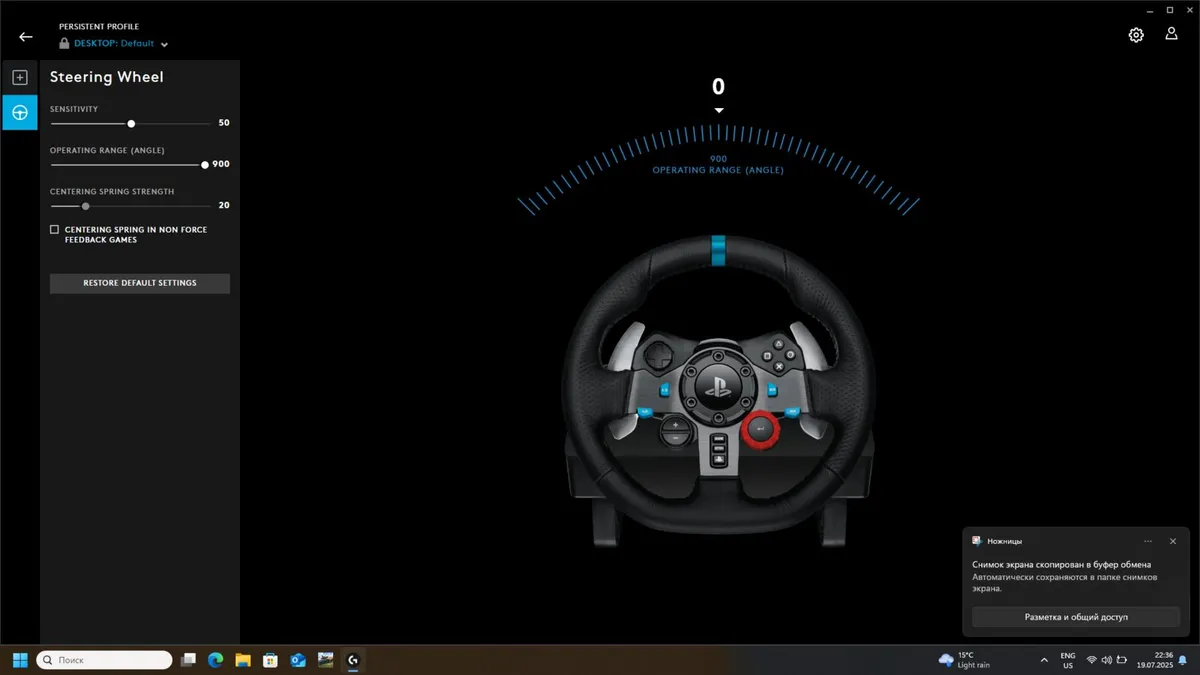1200x675 pixels.
Task: Adjust the Sensitivity slider handle
Action: (131, 123)
